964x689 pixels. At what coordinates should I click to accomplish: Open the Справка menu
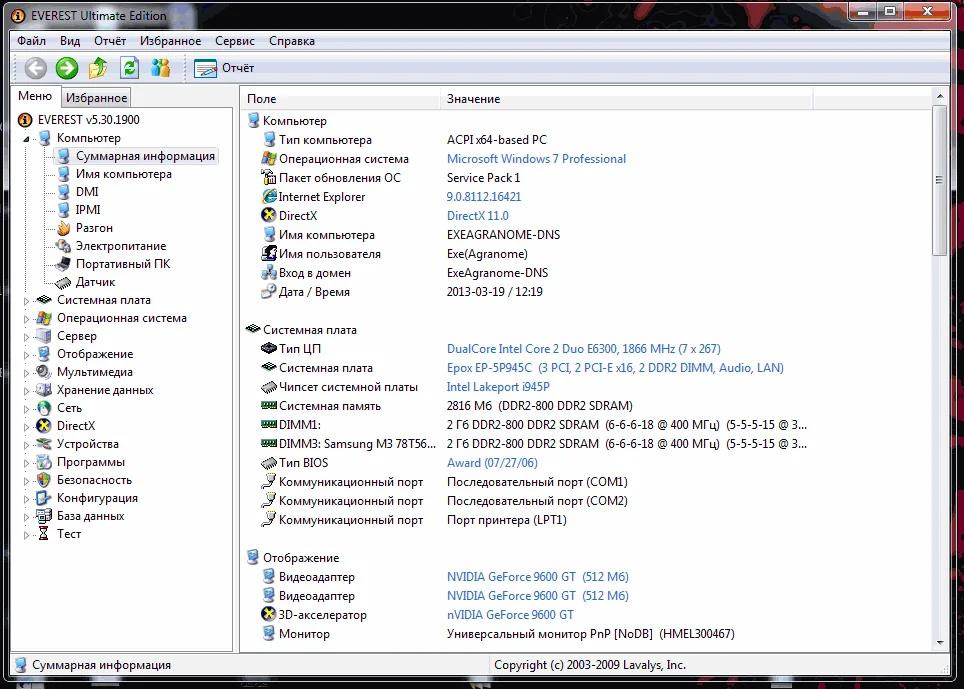291,41
